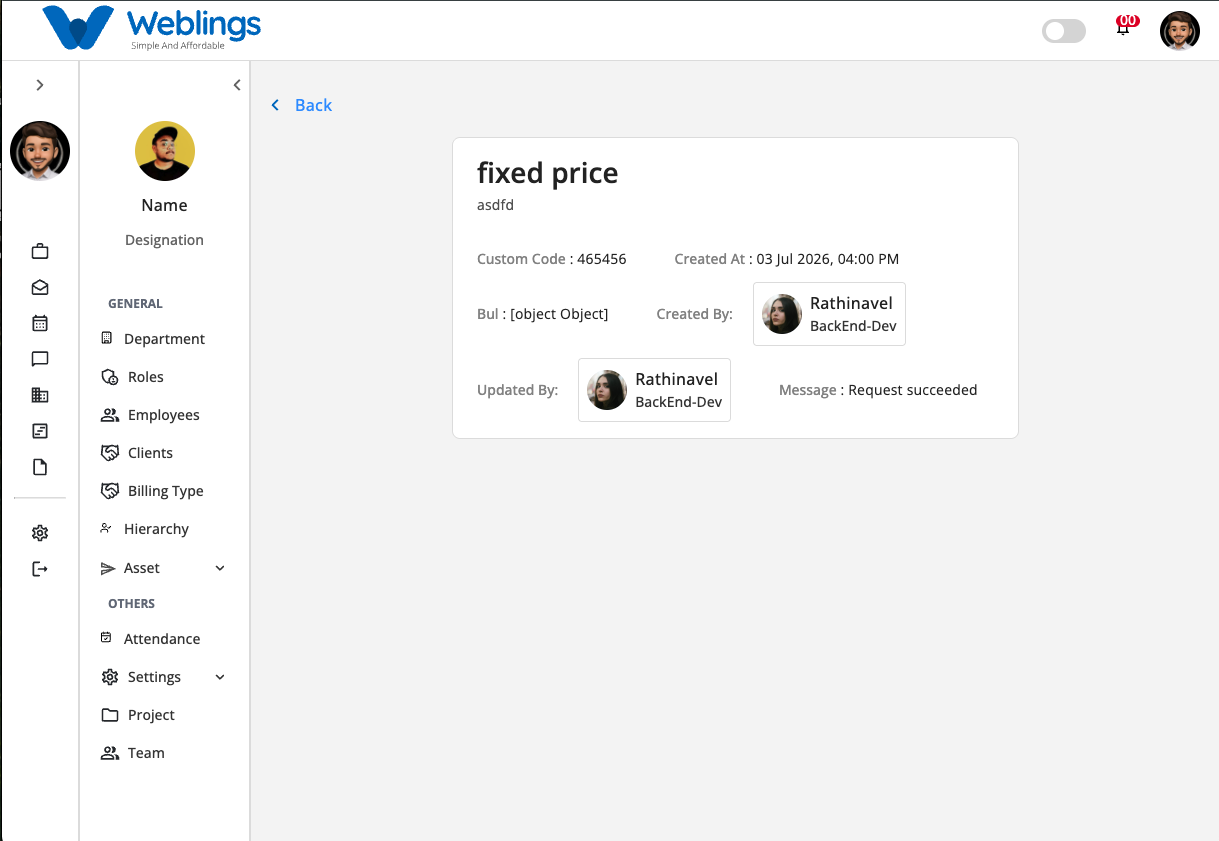The width and height of the screenshot is (1219, 841).
Task: Click the created date 03 Jul 2026
Action: click(x=828, y=259)
